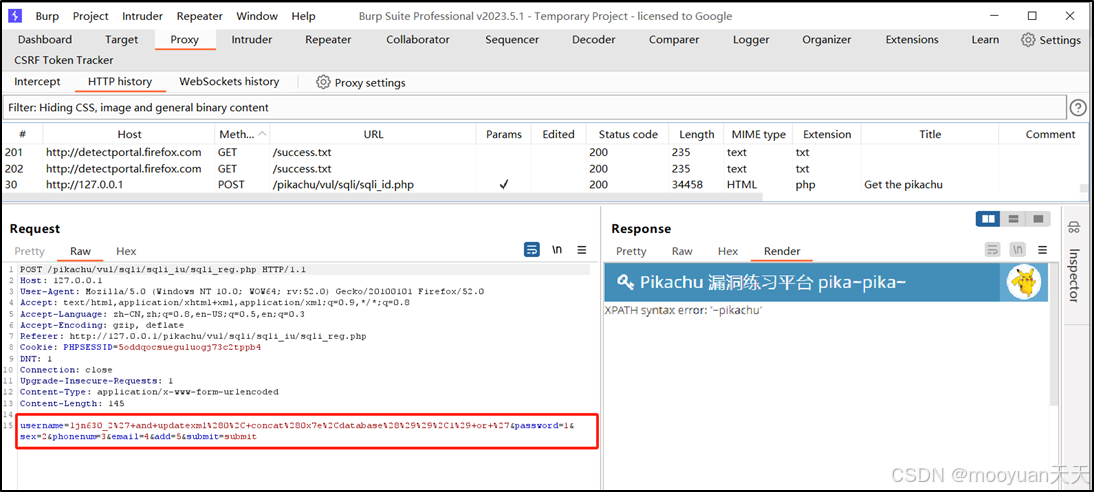The image size is (1094, 492).
Task: Sort by the Host column header
Action: click(x=129, y=134)
